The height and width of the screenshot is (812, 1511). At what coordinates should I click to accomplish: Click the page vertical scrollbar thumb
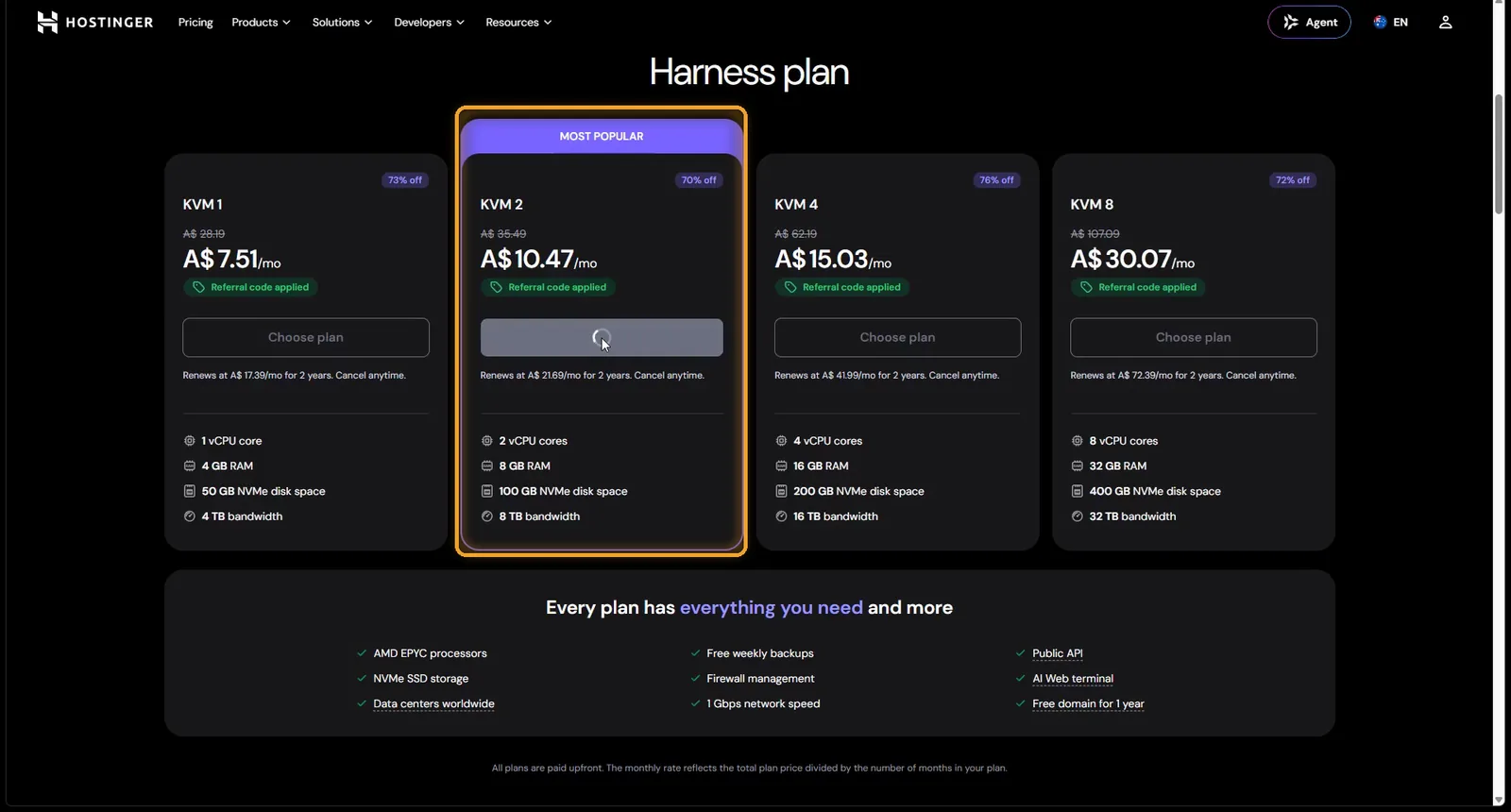pos(1499,153)
